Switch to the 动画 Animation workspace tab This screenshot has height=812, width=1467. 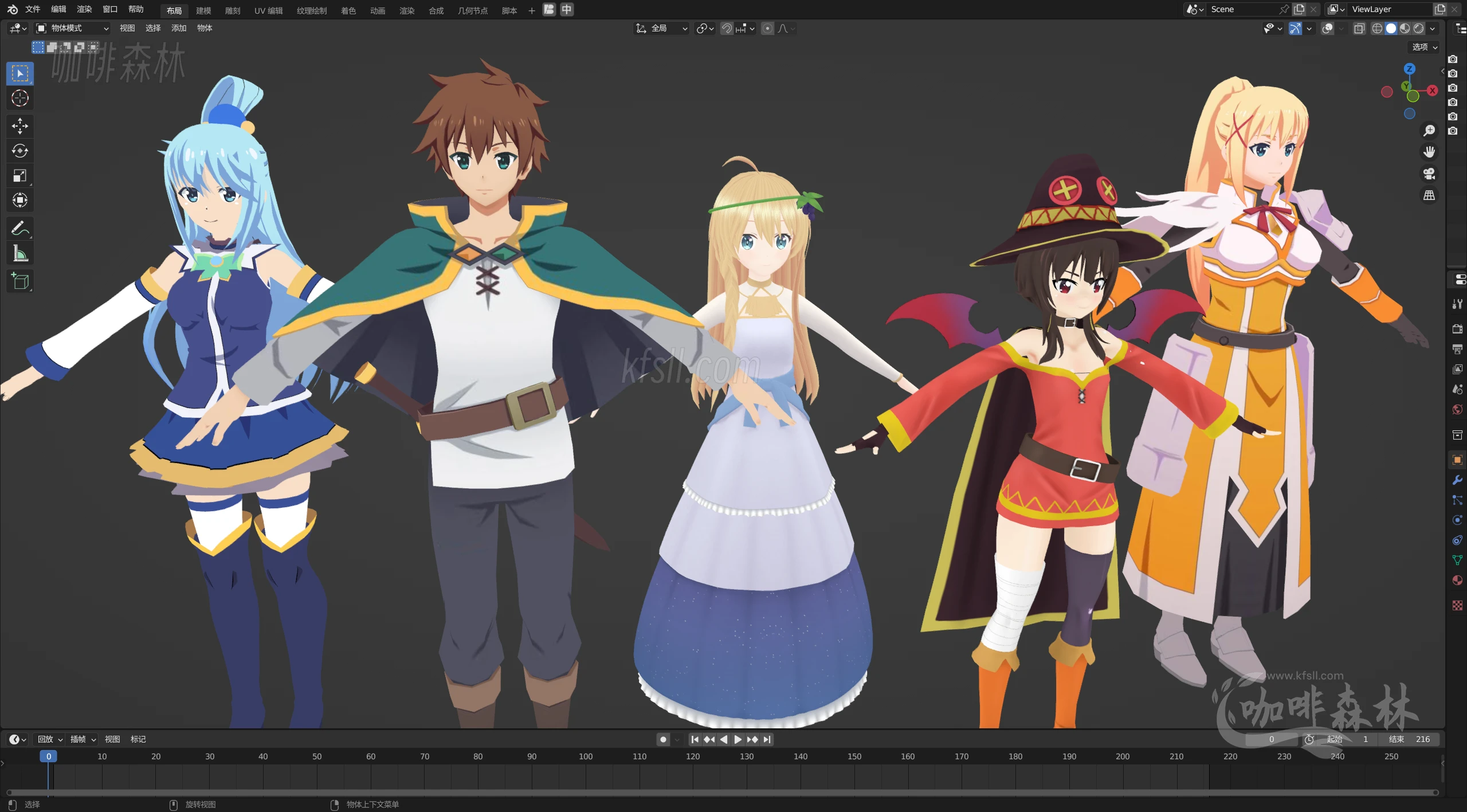tap(378, 10)
